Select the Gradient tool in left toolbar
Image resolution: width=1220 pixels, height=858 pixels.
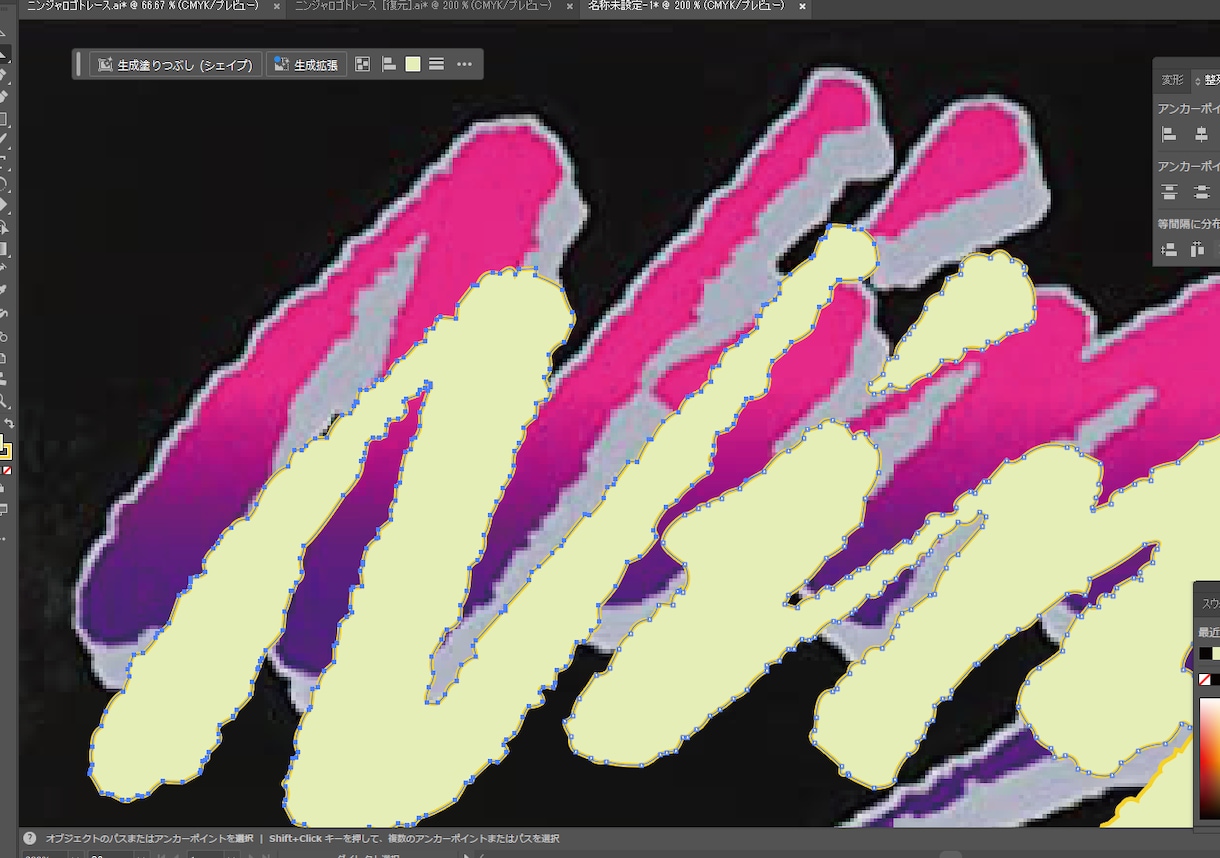click(x=4, y=249)
